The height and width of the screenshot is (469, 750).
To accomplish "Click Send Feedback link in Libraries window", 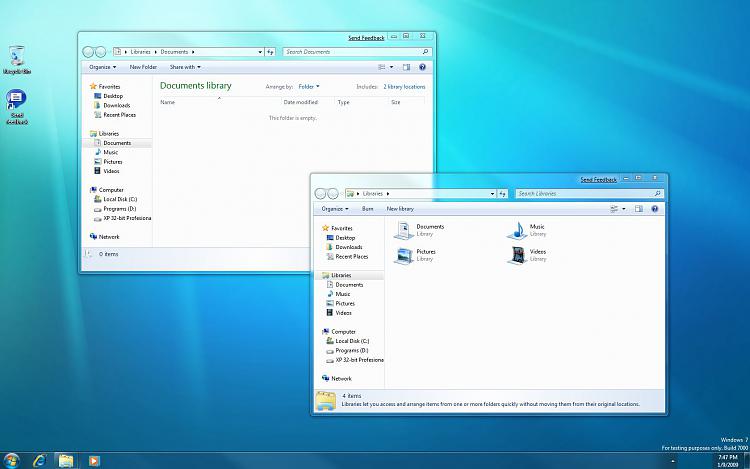I will pyautogui.click(x=598, y=180).
